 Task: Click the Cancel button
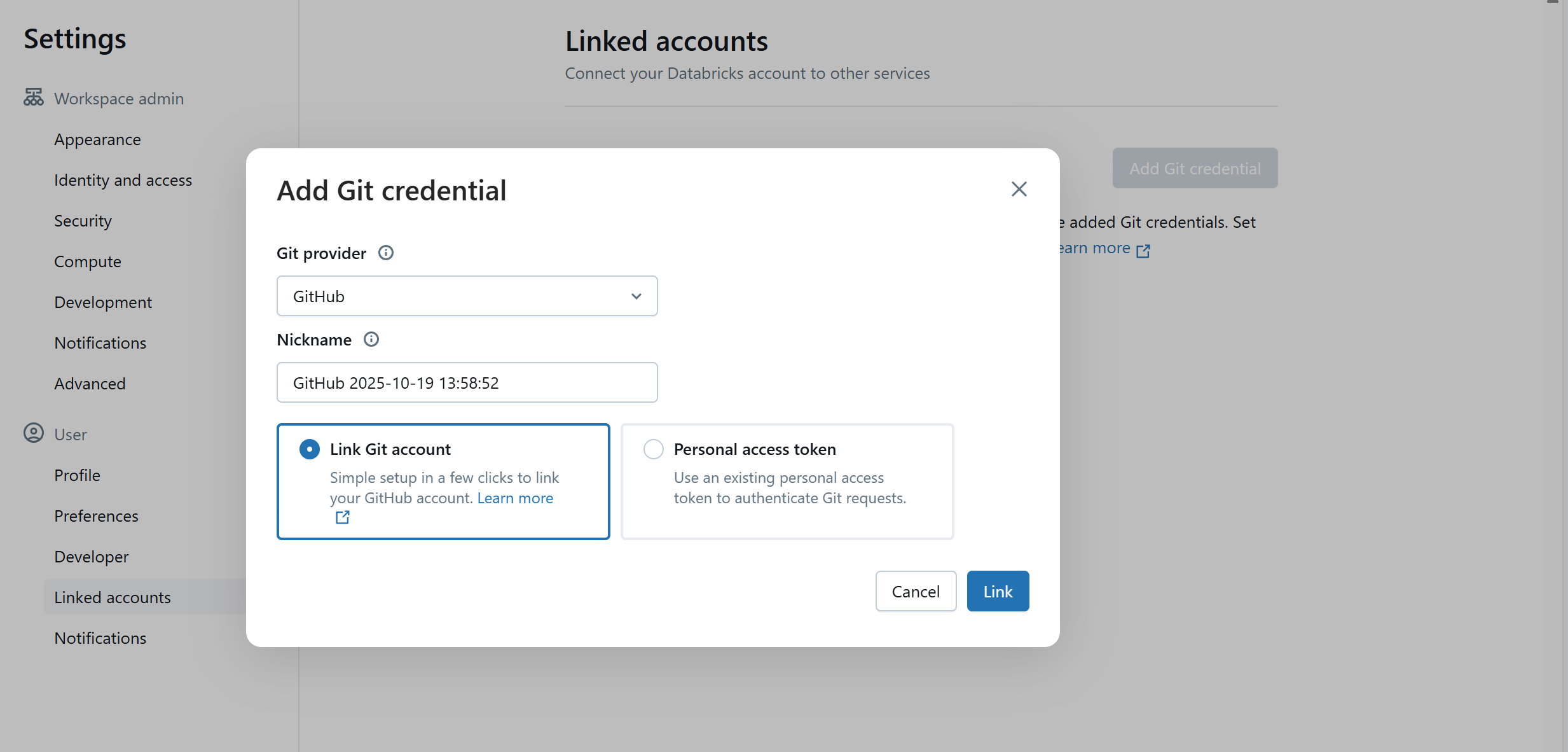click(916, 591)
